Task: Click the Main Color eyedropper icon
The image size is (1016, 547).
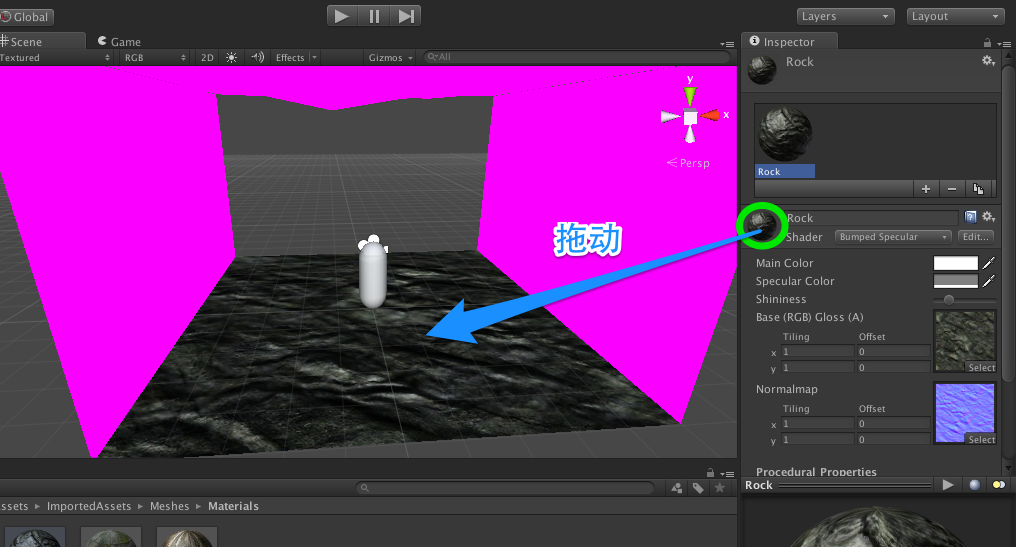Action: 988,262
